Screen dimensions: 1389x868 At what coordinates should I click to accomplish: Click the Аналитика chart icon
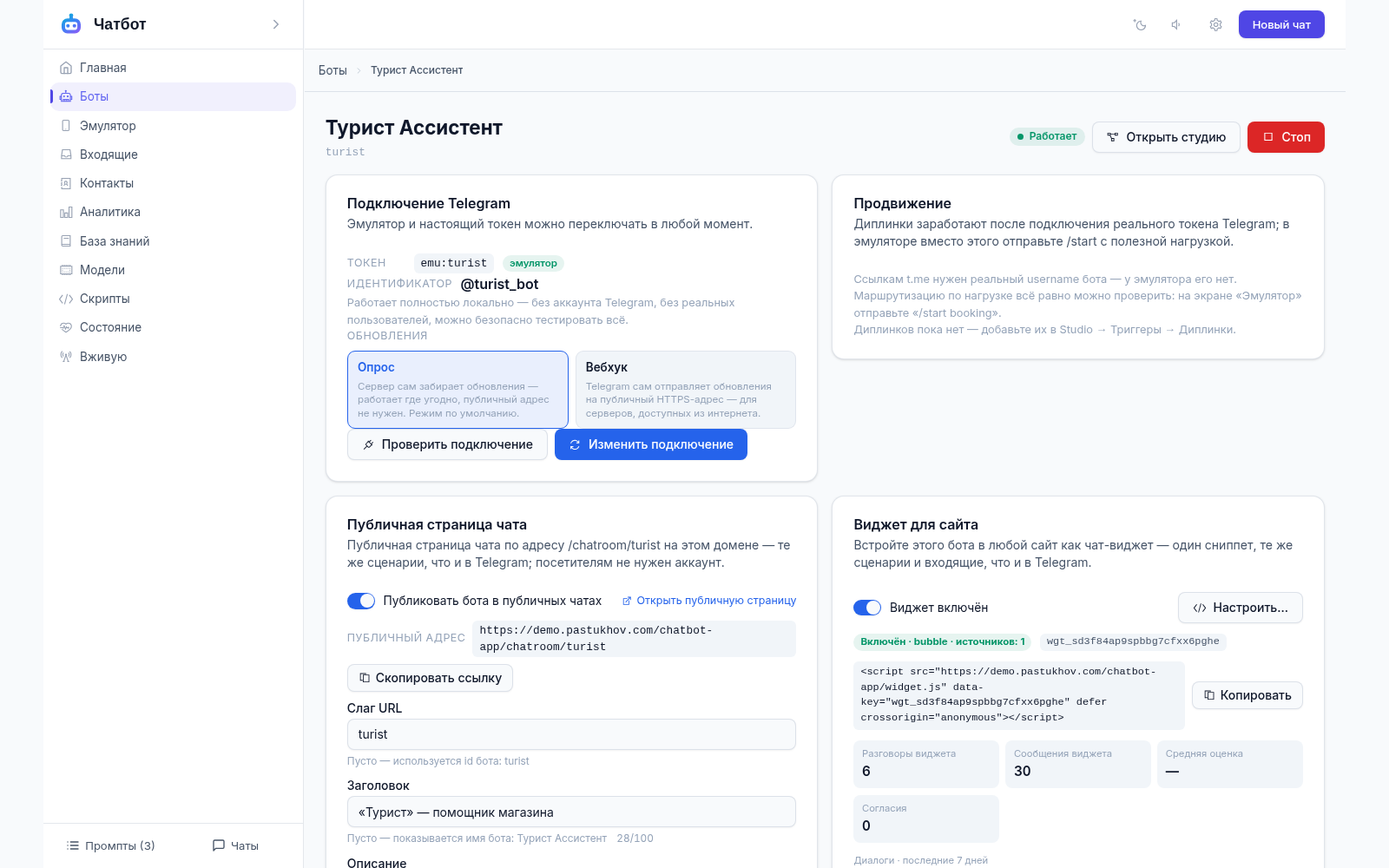(66, 212)
